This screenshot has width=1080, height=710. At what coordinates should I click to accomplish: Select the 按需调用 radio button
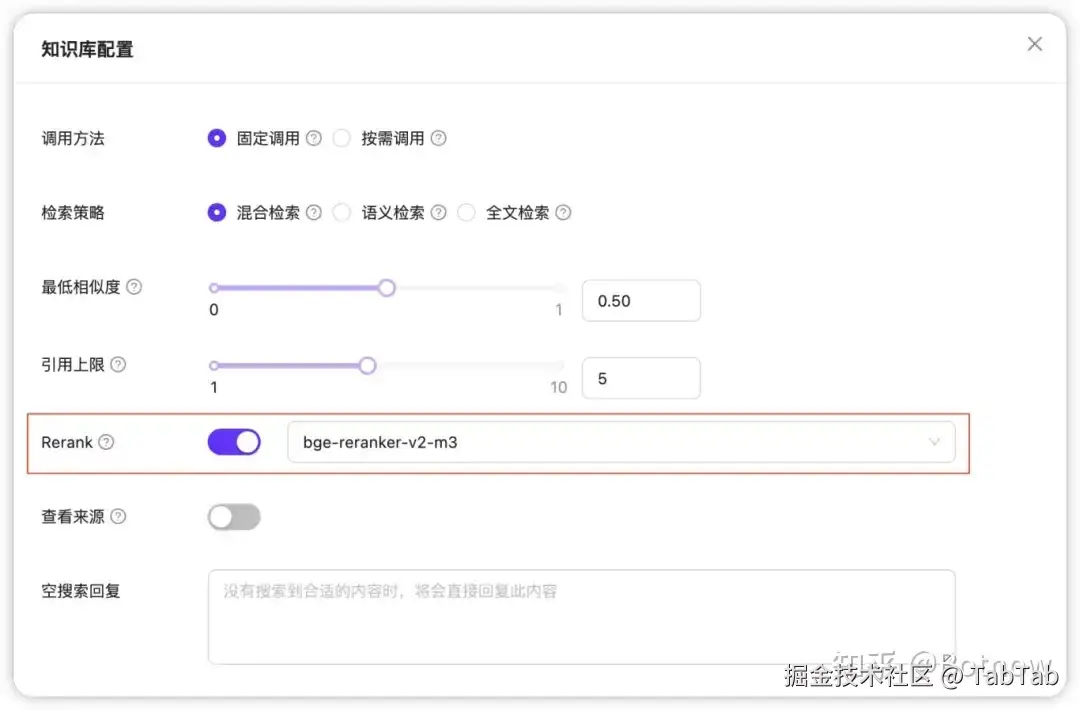pyautogui.click(x=341, y=138)
